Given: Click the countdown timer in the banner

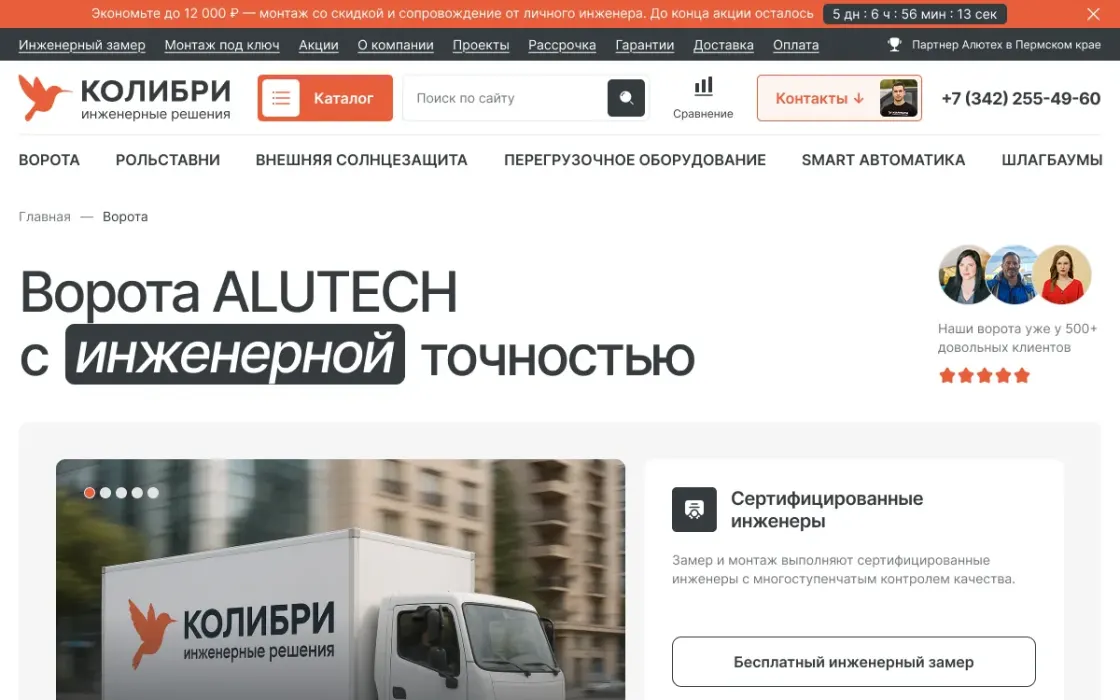Looking at the screenshot, I should [x=914, y=14].
